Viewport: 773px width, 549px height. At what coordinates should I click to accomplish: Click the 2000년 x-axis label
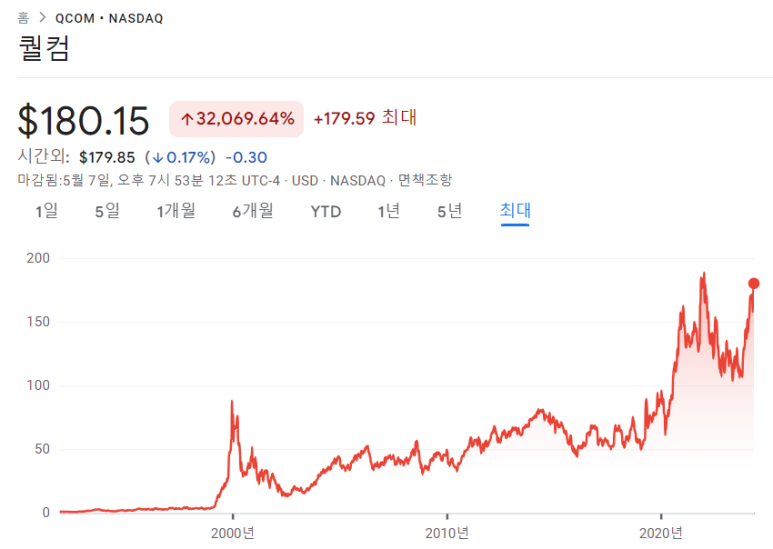(x=233, y=533)
